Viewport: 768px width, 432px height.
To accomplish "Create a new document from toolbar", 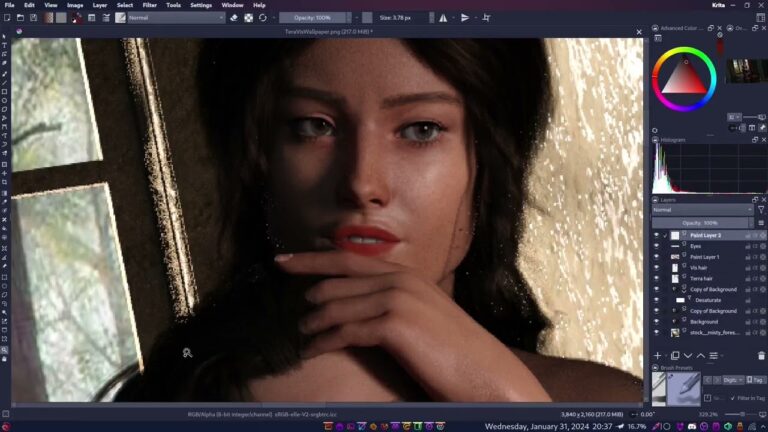I will [7, 18].
